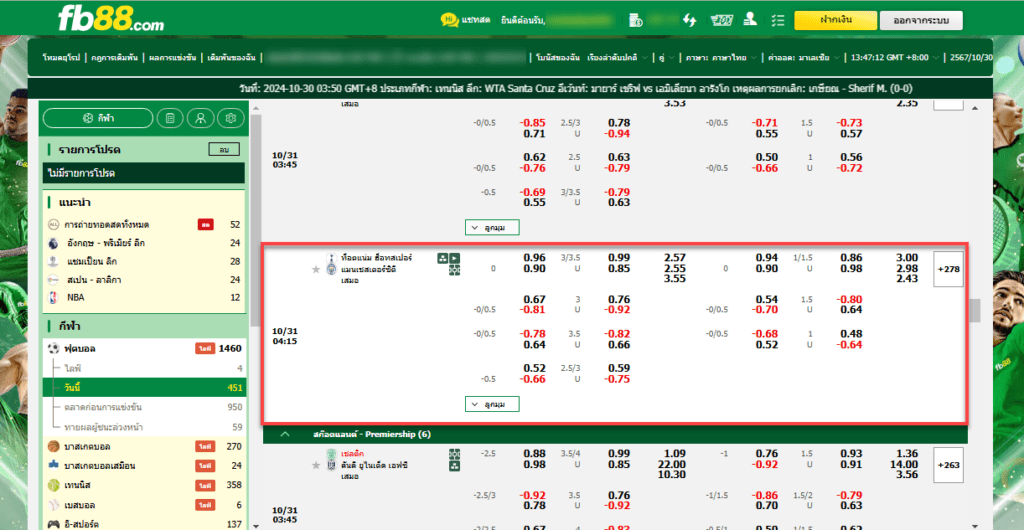Select 'ไลฟ์' live sub-item under Football
1024x530 pixels.
144,368
